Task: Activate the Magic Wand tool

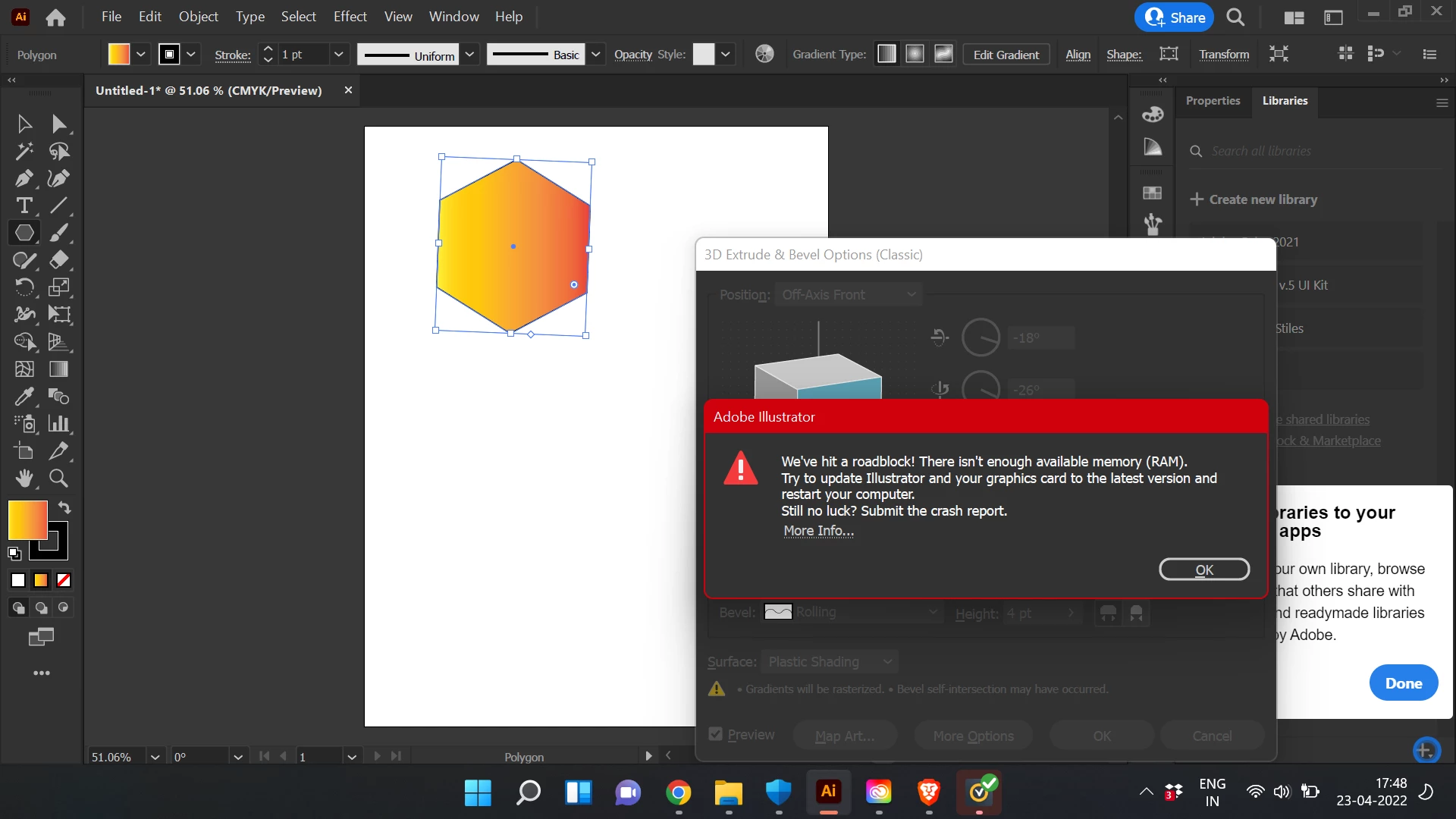Action: point(24,151)
